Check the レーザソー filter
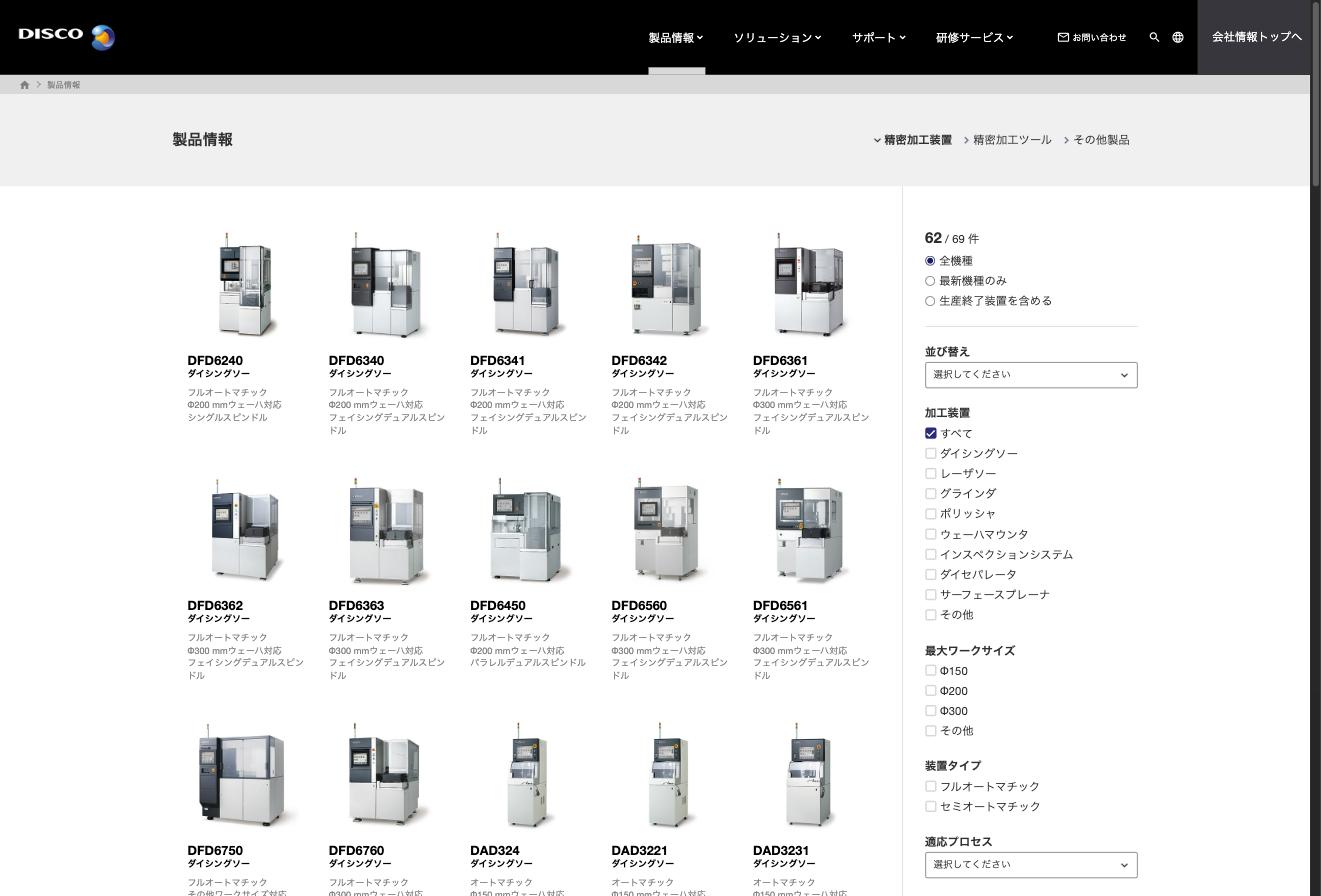1321x896 pixels. point(931,473)
